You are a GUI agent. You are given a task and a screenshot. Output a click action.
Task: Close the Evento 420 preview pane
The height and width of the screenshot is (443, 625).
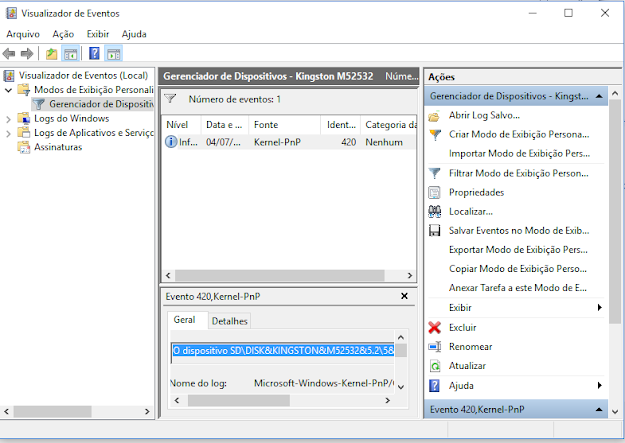(404, 296)
